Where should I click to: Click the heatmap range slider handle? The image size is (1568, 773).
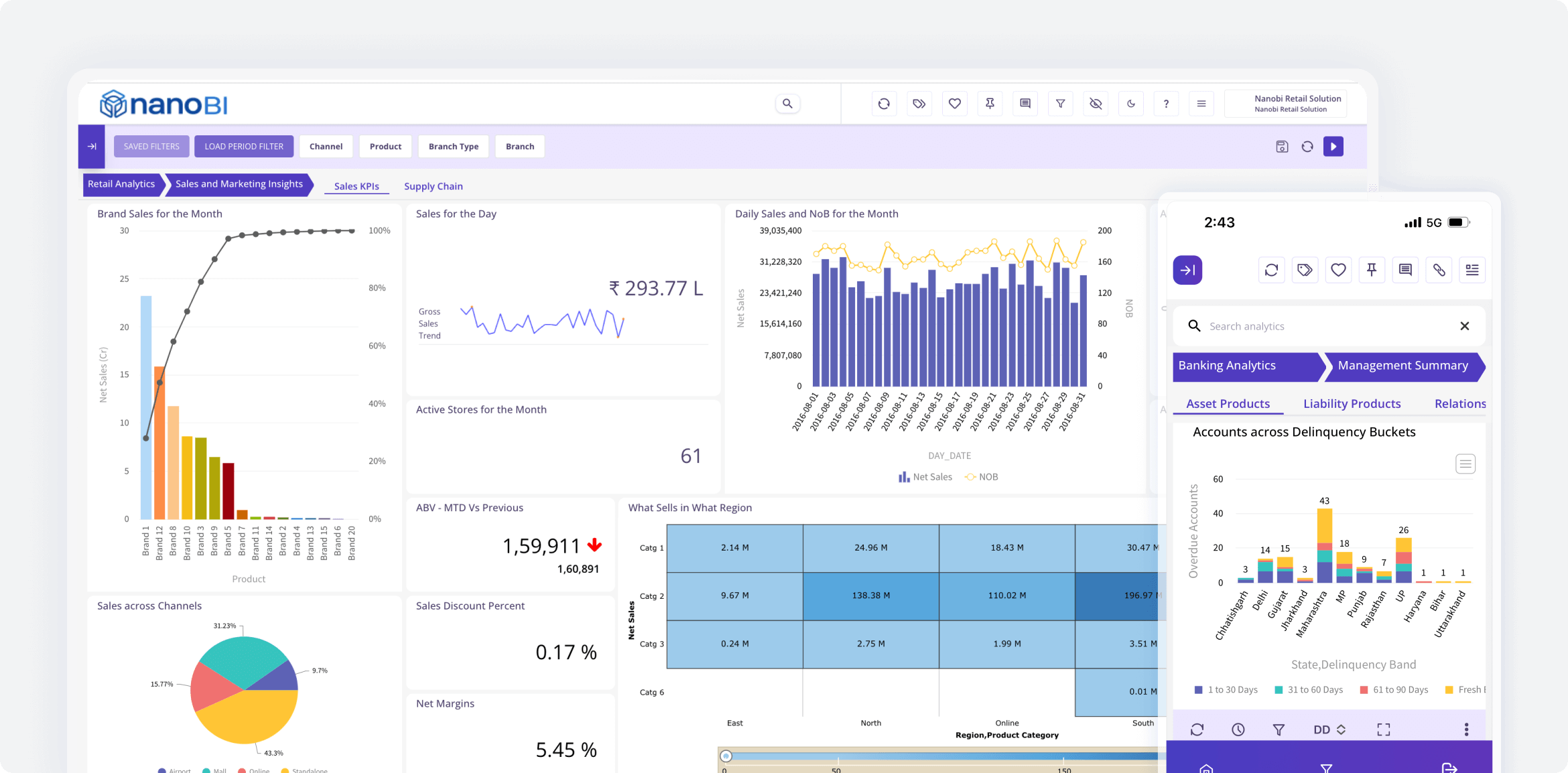(726, 756)
